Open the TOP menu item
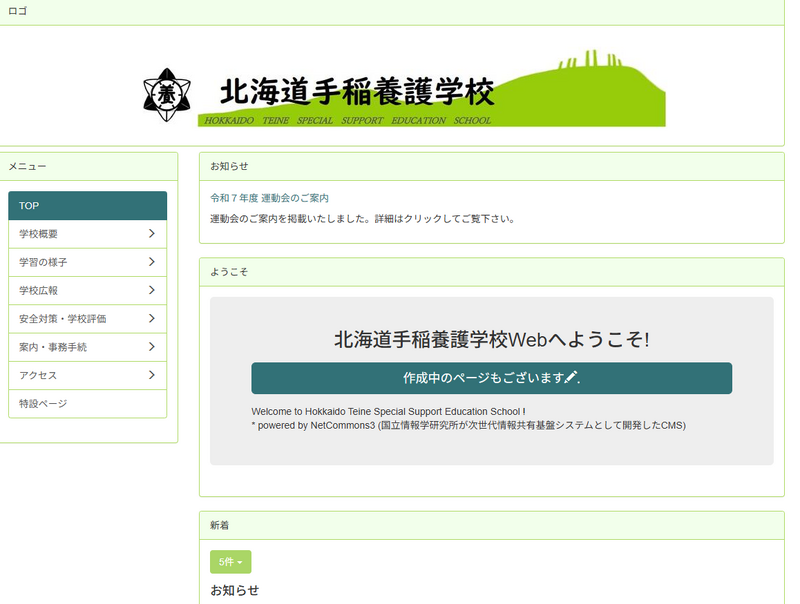This screenshot has width=800, height=604. 88,206
